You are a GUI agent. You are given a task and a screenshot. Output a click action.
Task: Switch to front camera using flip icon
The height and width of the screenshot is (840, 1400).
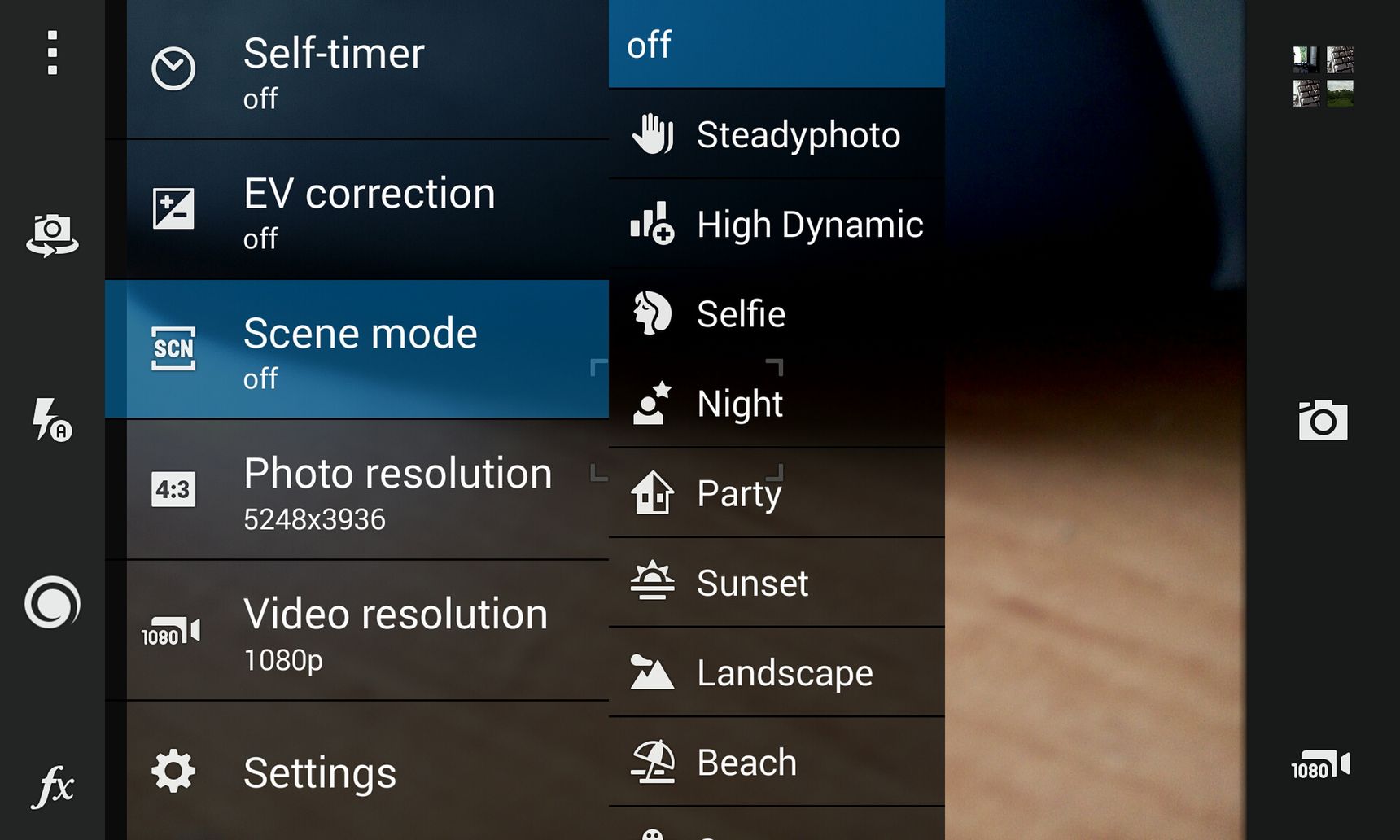click(52, 235)
